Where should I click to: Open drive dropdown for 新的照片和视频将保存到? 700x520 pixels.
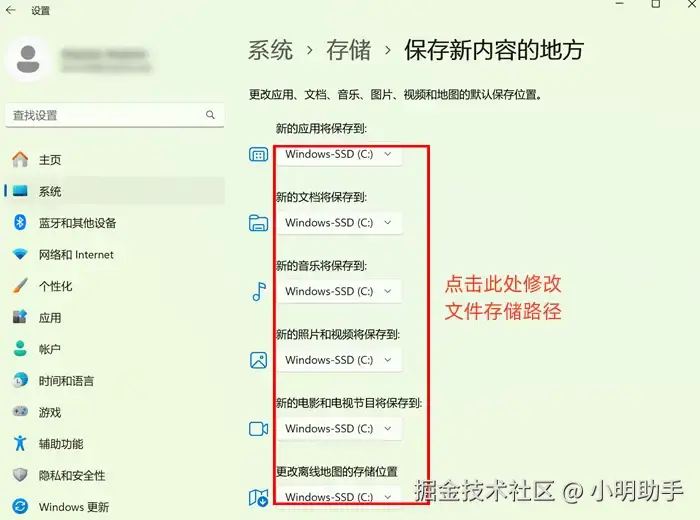click(x=339, y=360)
